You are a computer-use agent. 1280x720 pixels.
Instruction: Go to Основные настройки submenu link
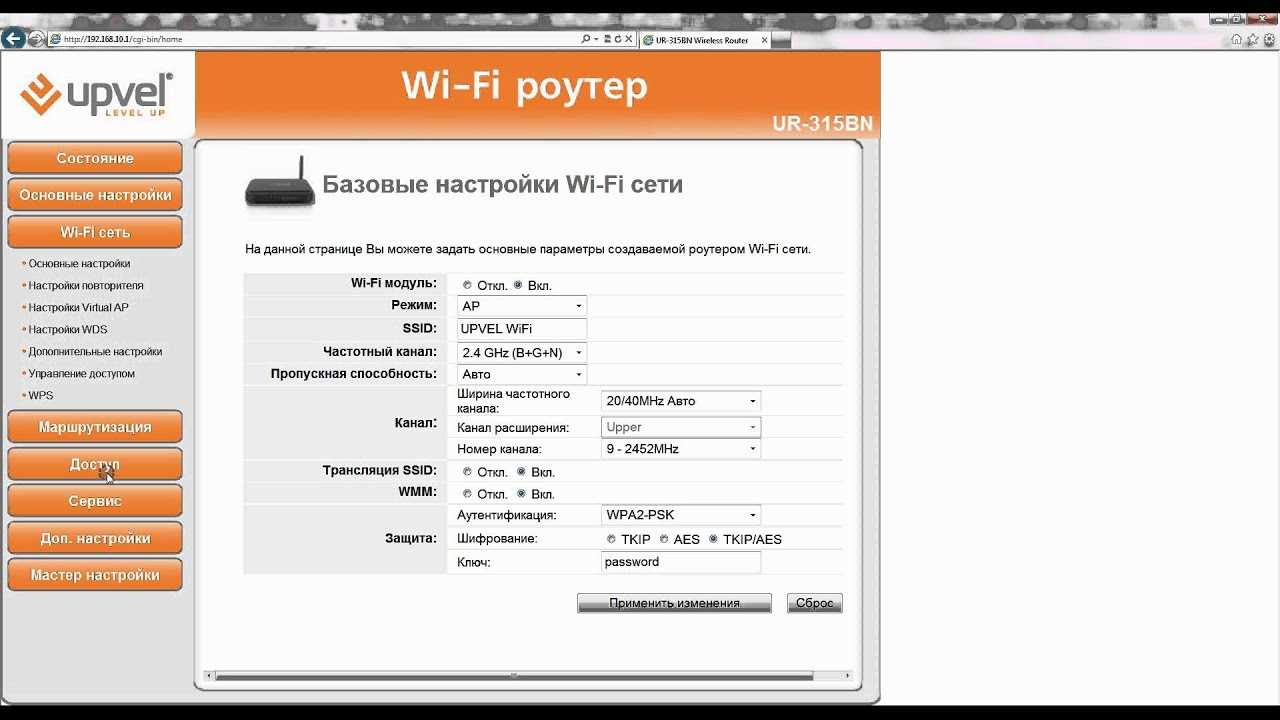tap(79, 264)
